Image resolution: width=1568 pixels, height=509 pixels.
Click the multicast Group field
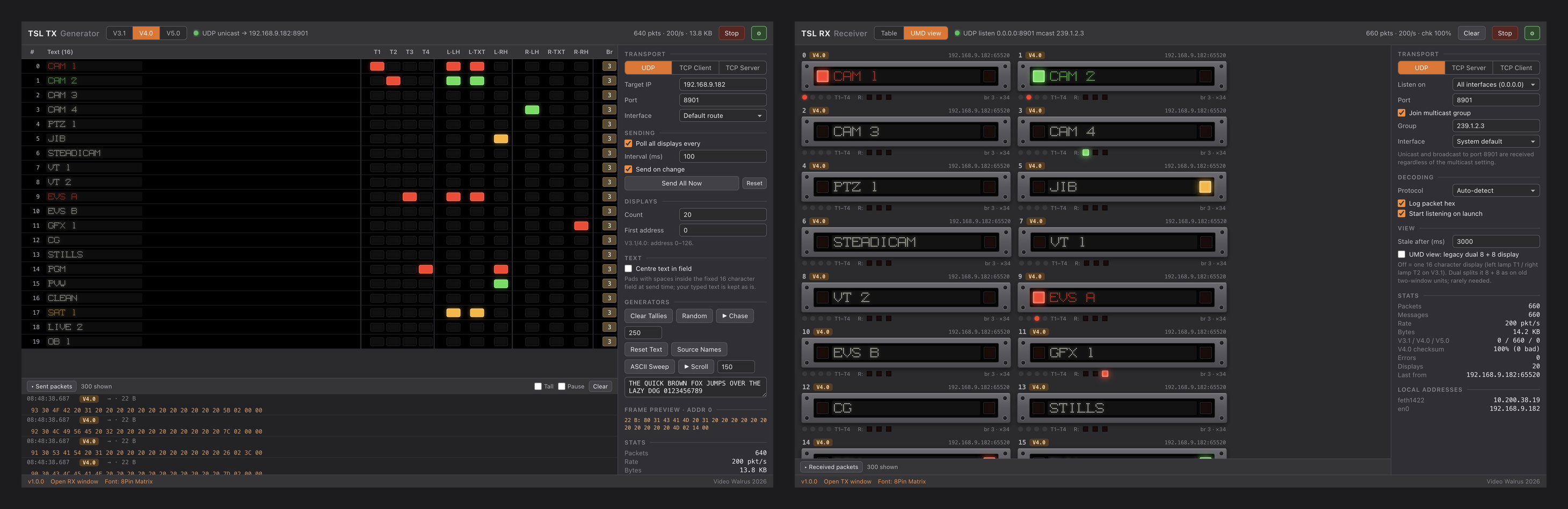(1496, 126)
